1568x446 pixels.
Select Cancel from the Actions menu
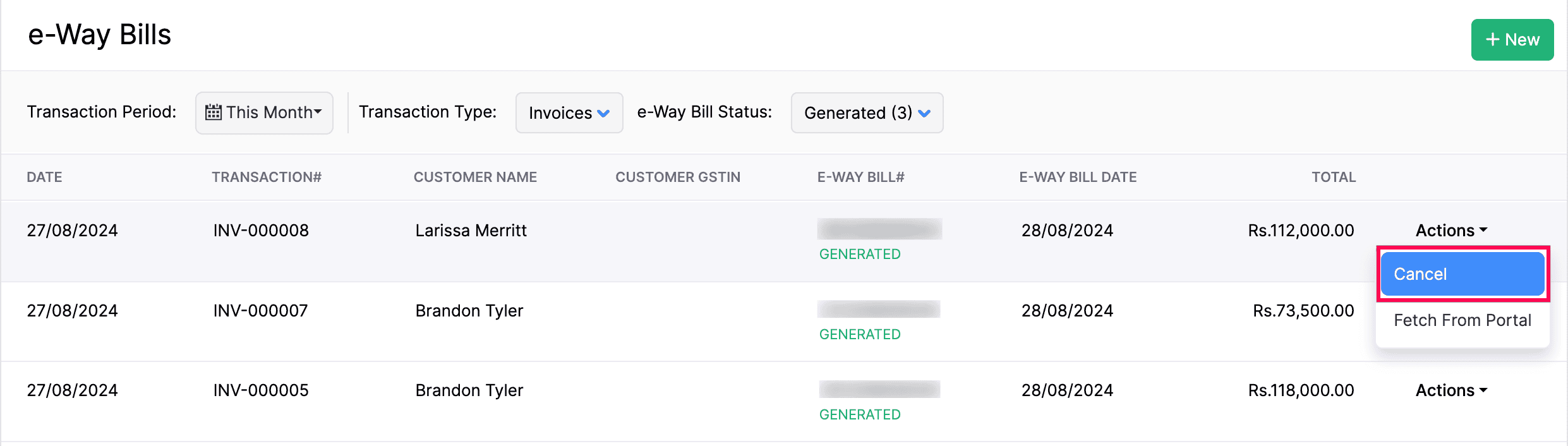[x=1462, y=274]
